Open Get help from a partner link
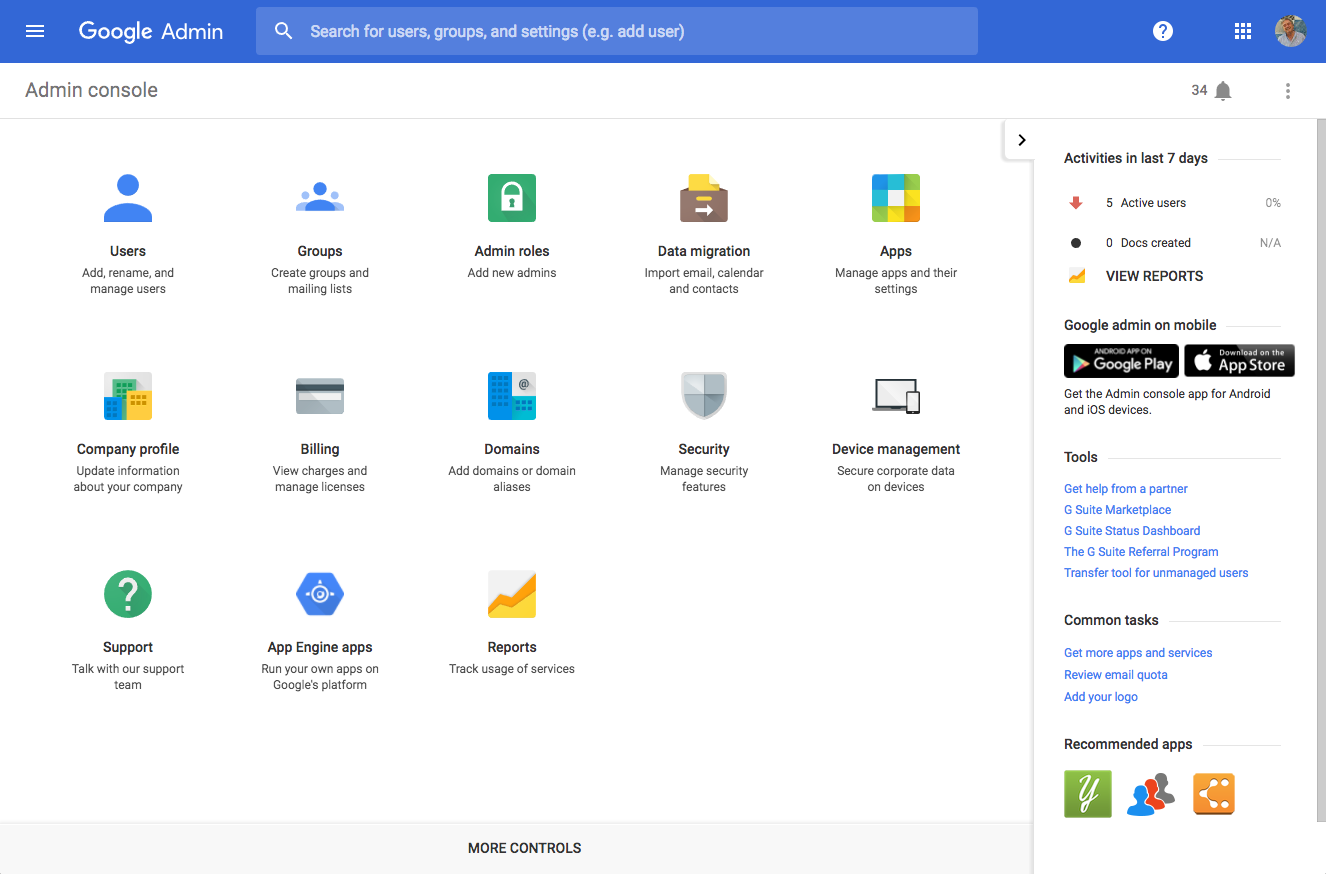Viewport: 1326px width, 874px height. coord(1126,489)
